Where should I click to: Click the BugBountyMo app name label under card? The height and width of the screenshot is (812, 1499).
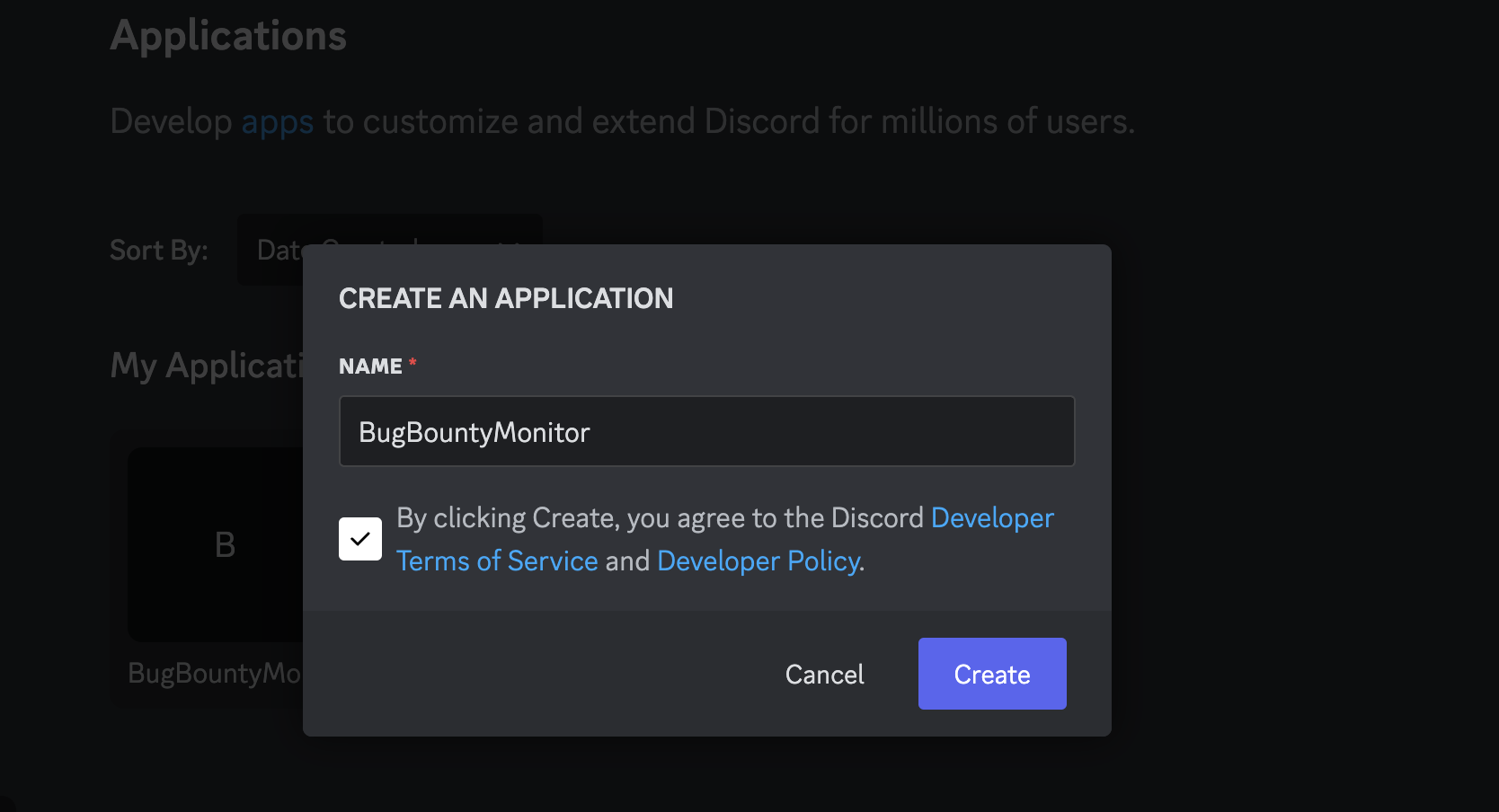(x=215, y=673)
